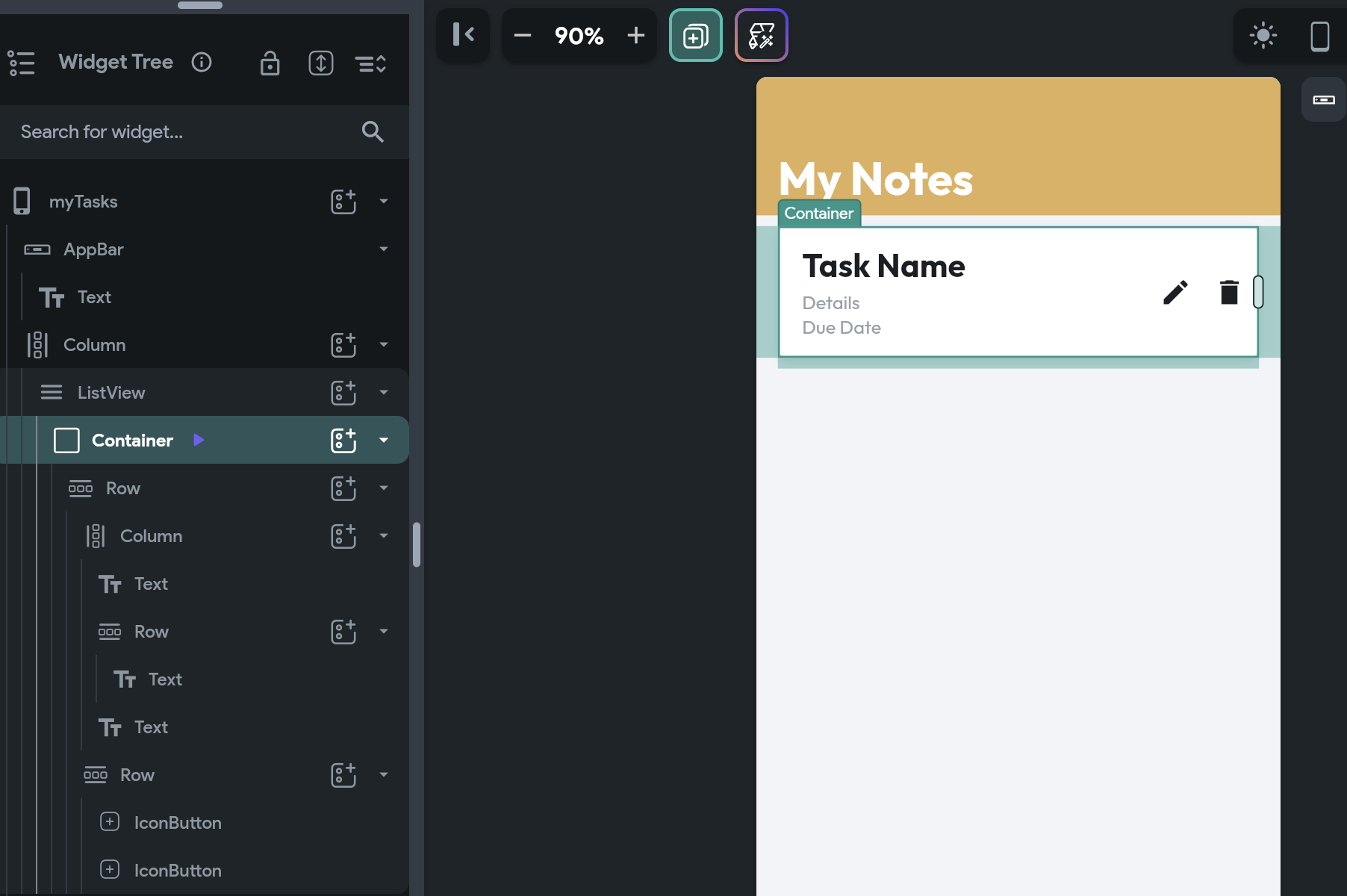Select the AppBar tree item
Screen dimensions: 1347x896
205,249
